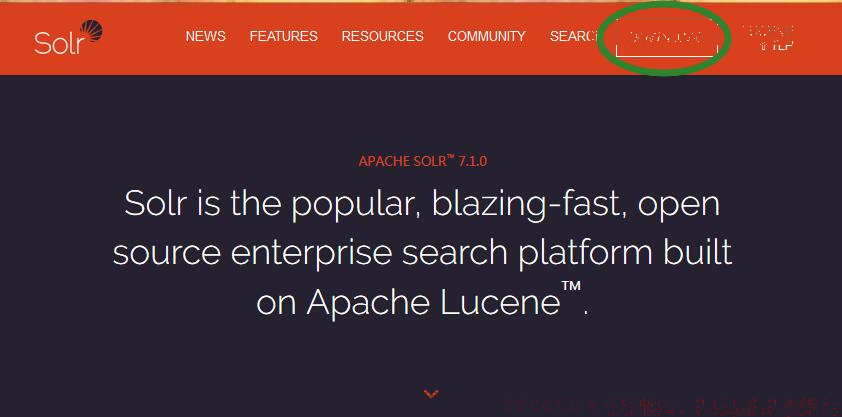842x417 pixels.
Task: Open the News menu item
Action: point(206,36)
